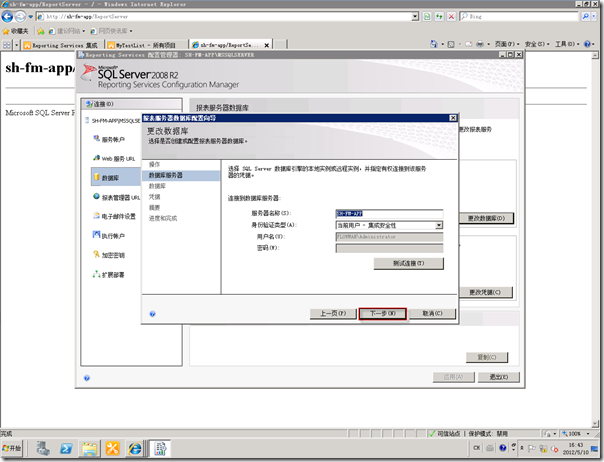Click the Test Connection (测试连接) button
Image resolution: width=604 pixels, height=462 pixels.
pos(408,263)
